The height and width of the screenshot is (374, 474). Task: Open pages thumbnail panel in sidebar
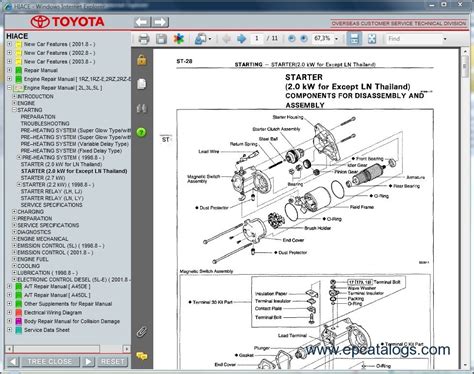pyautogui.click(x=142, y=84)
